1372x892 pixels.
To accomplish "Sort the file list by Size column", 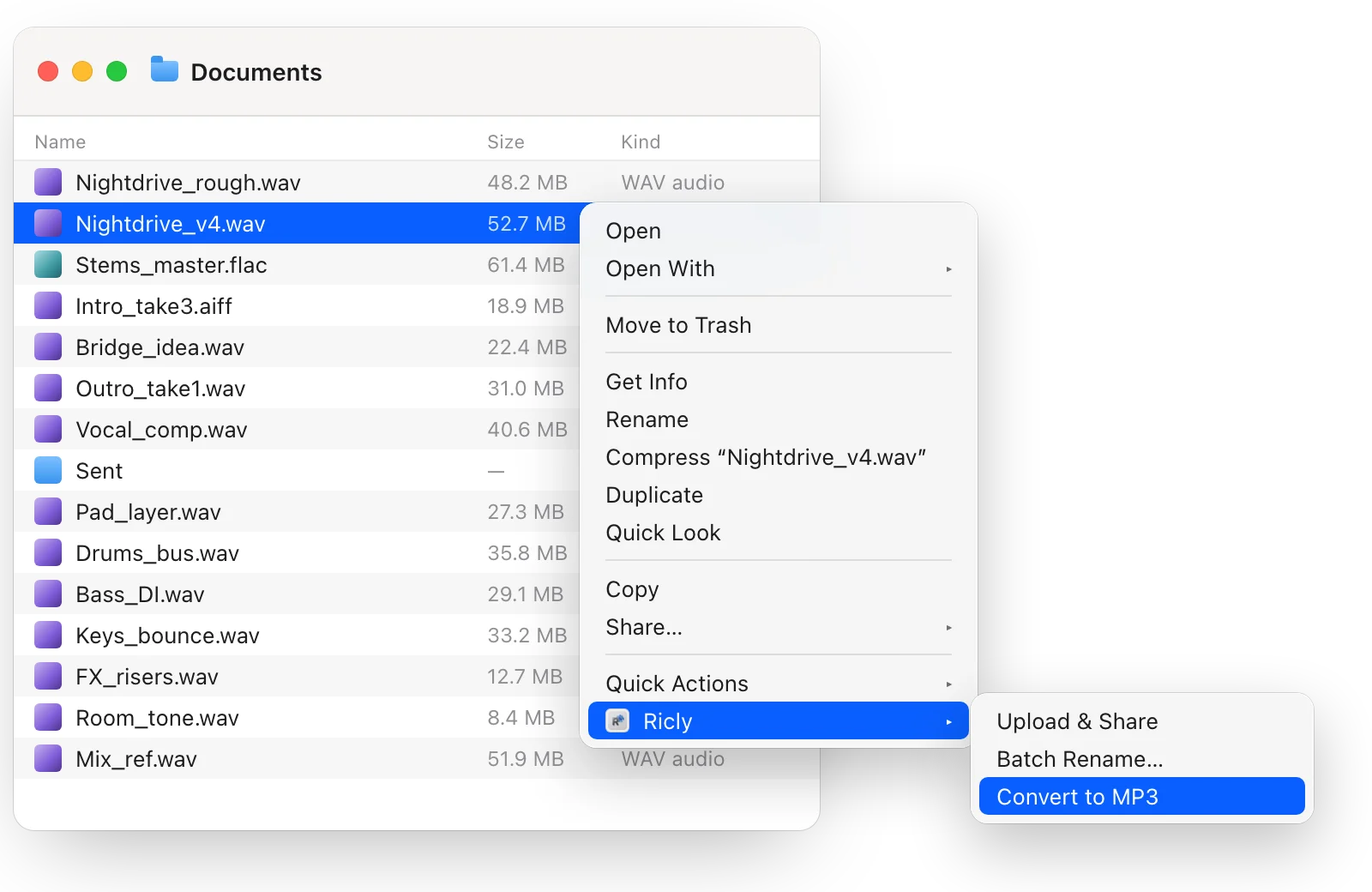I will pos(506,142).
